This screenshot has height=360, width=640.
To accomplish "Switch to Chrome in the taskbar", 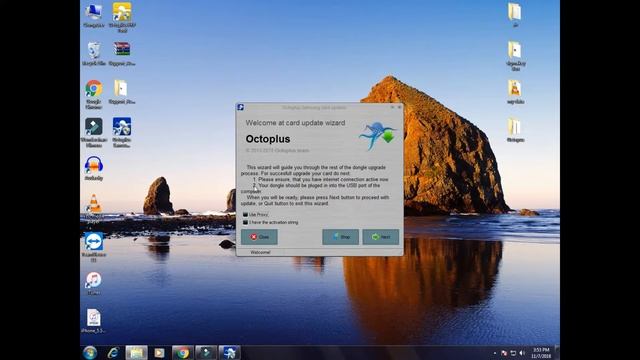I will pyautogui.click(x=182, y=353).
